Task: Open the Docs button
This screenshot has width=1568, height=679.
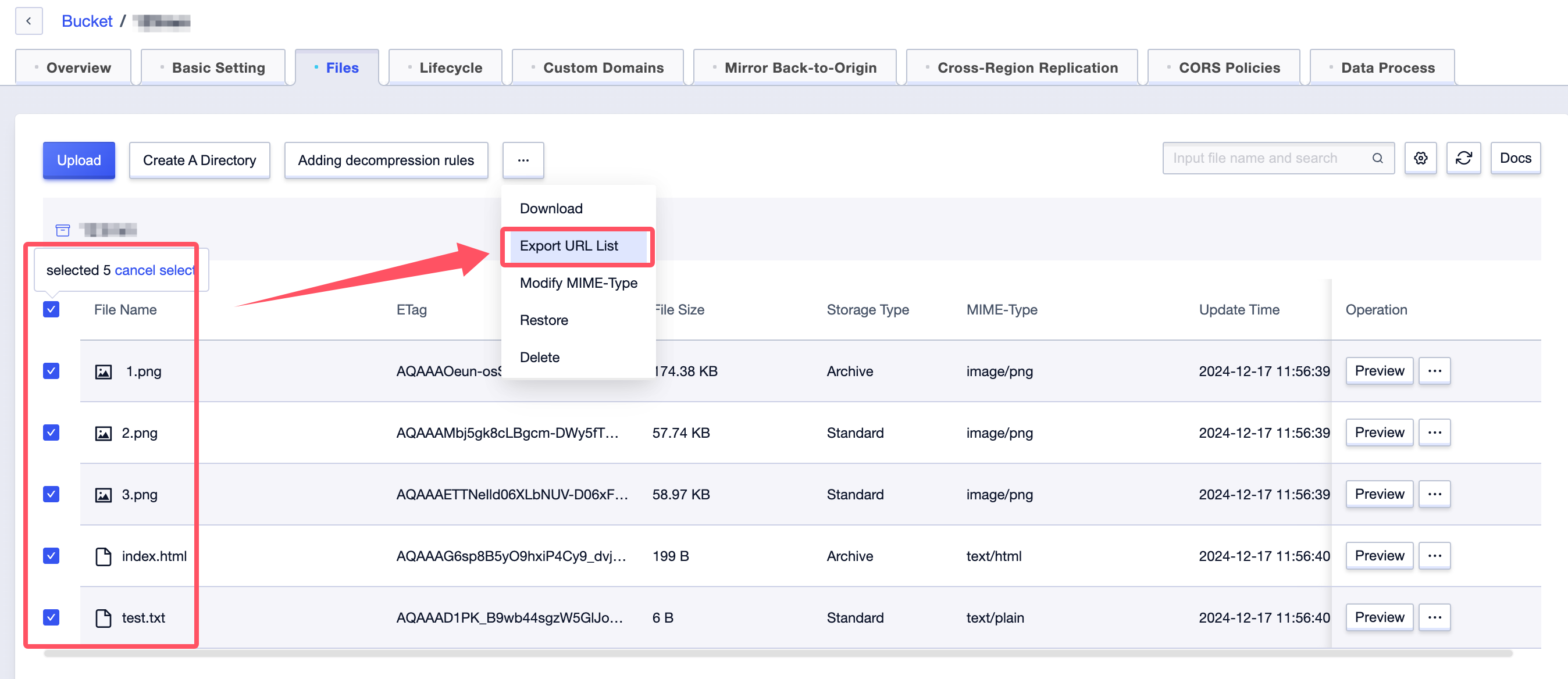Action: tap(1515, 158)
